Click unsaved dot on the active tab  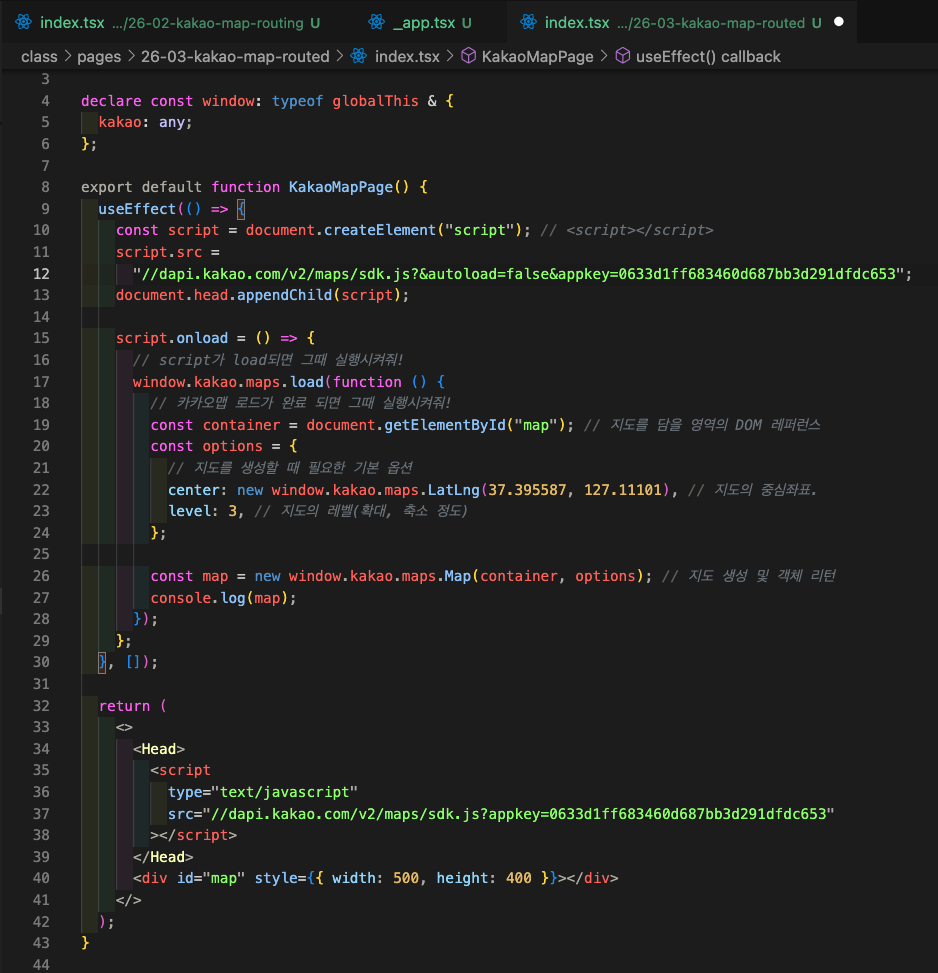tap(839, 22)
